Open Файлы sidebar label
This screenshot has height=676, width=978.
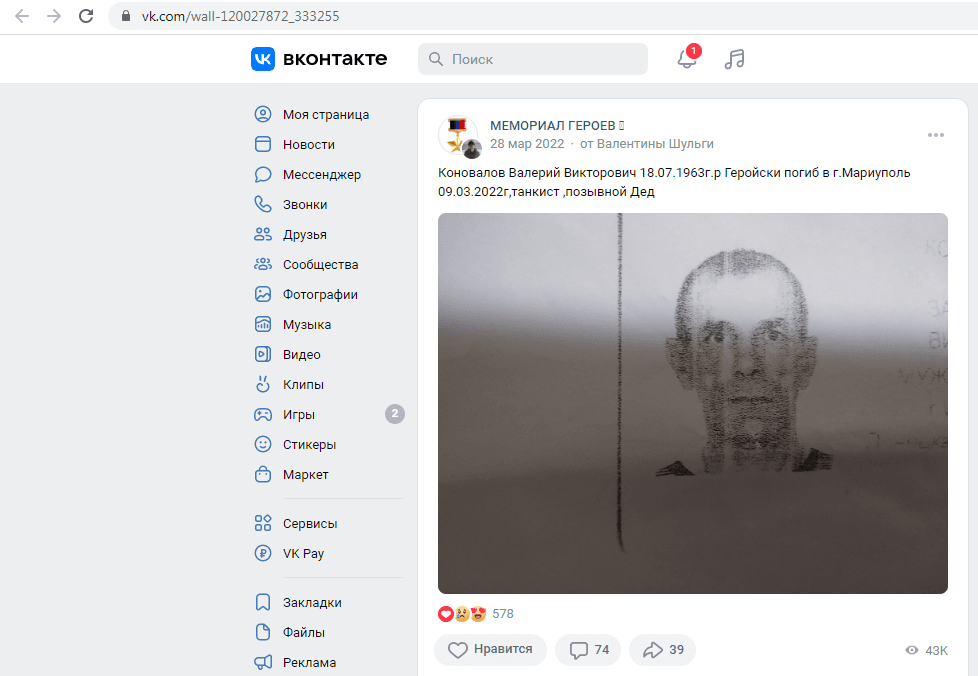pyautogui.click(x=304, y=632)
